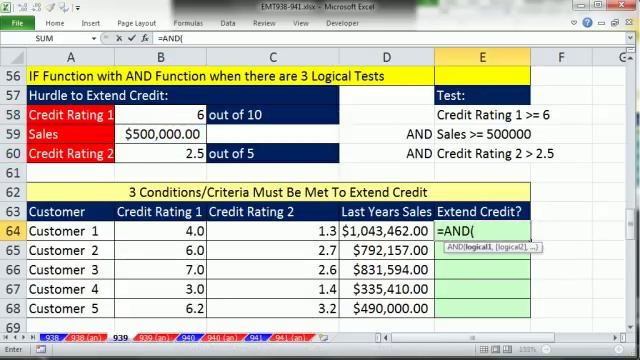Select column E header
The image size is (640, 360).
(482, 57)
